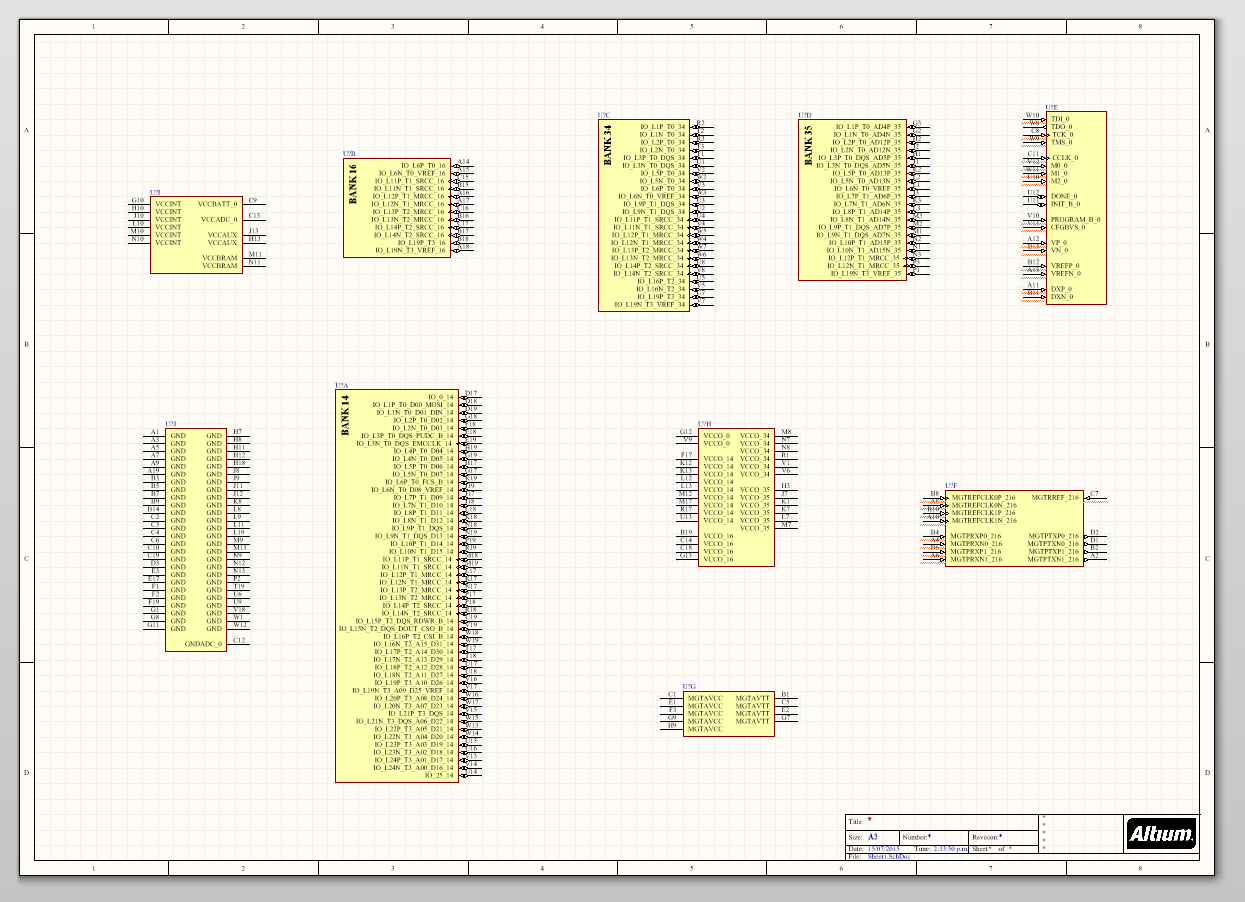Click the Revision field in title block
This screenshot has height=902, width=1245.
pyautogui.click(x=986, y=837)
